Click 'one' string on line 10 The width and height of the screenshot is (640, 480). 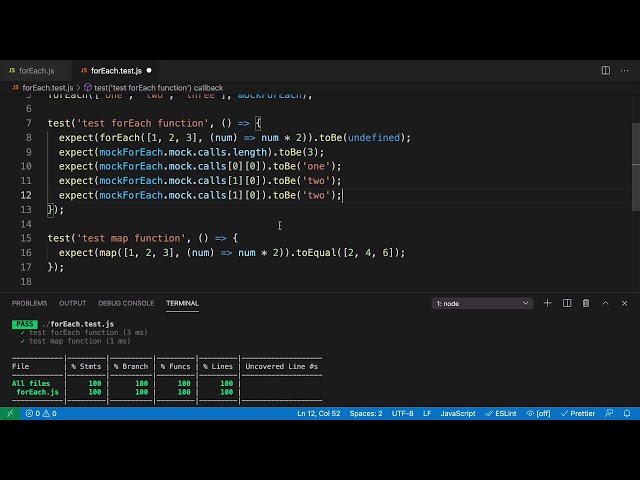tap(316, 167)
